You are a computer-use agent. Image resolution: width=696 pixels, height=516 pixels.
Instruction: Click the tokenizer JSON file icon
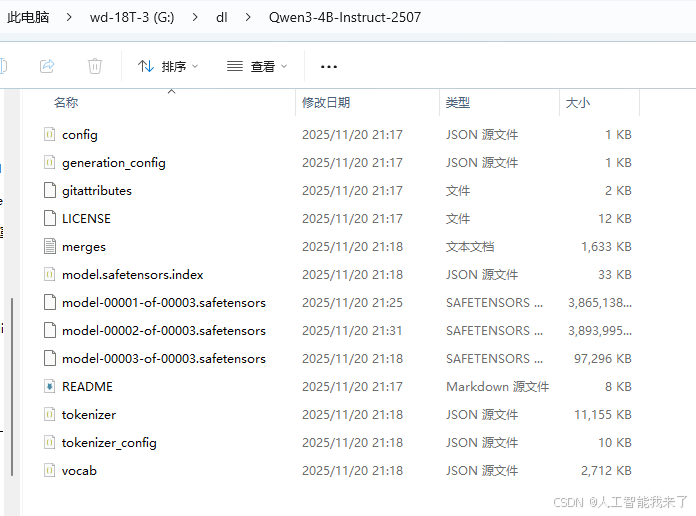50,414
